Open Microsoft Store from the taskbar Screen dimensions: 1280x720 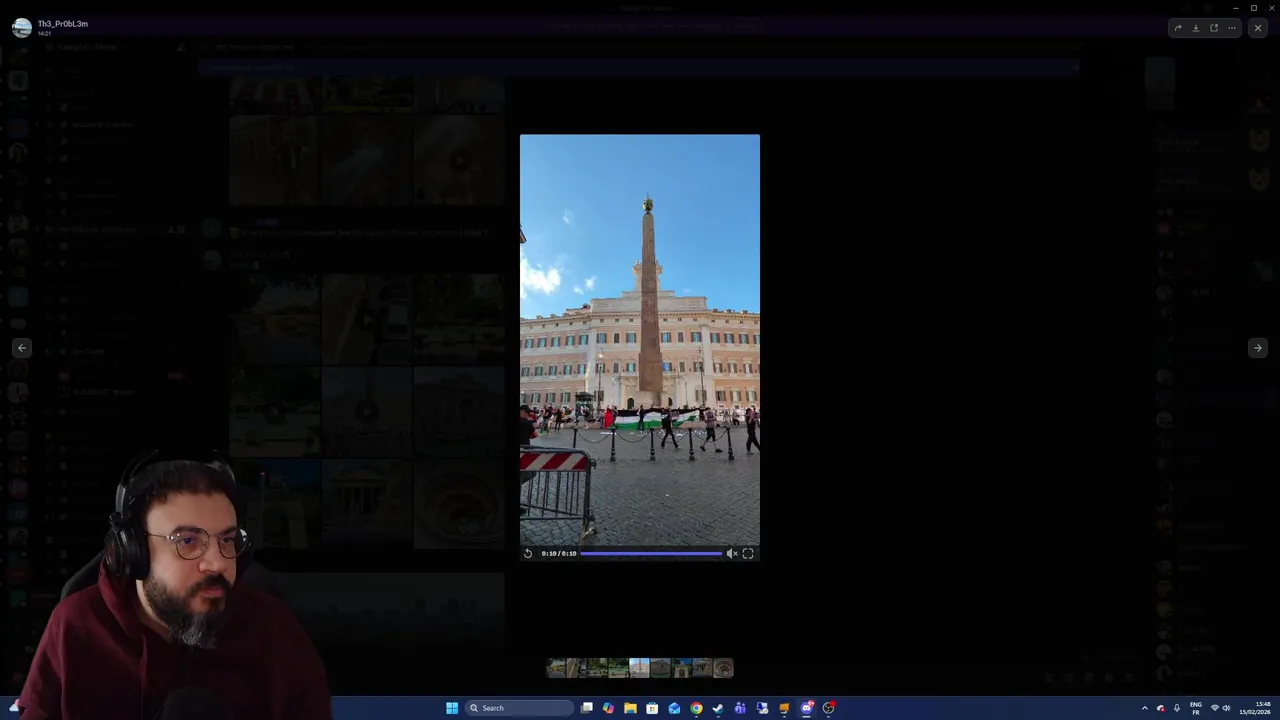[652, 708]
